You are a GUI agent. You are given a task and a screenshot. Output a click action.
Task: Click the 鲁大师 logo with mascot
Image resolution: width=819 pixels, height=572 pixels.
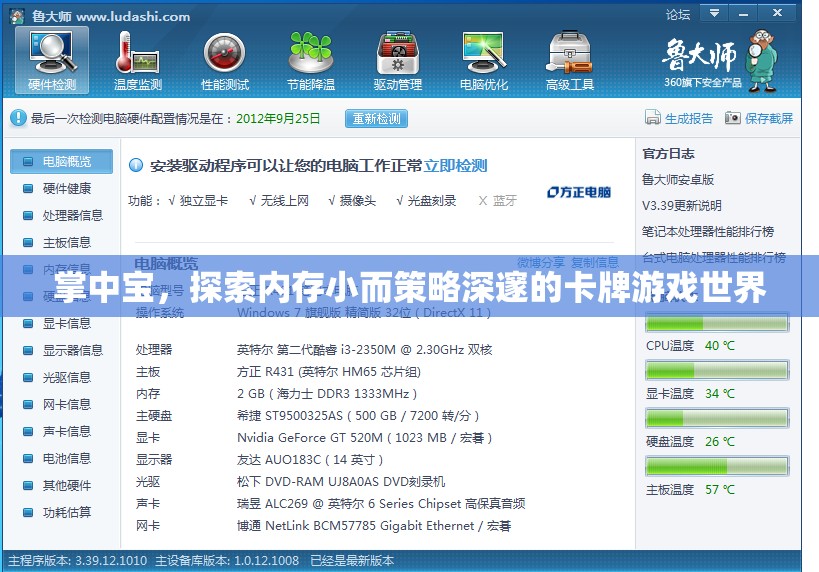[719, 61]
